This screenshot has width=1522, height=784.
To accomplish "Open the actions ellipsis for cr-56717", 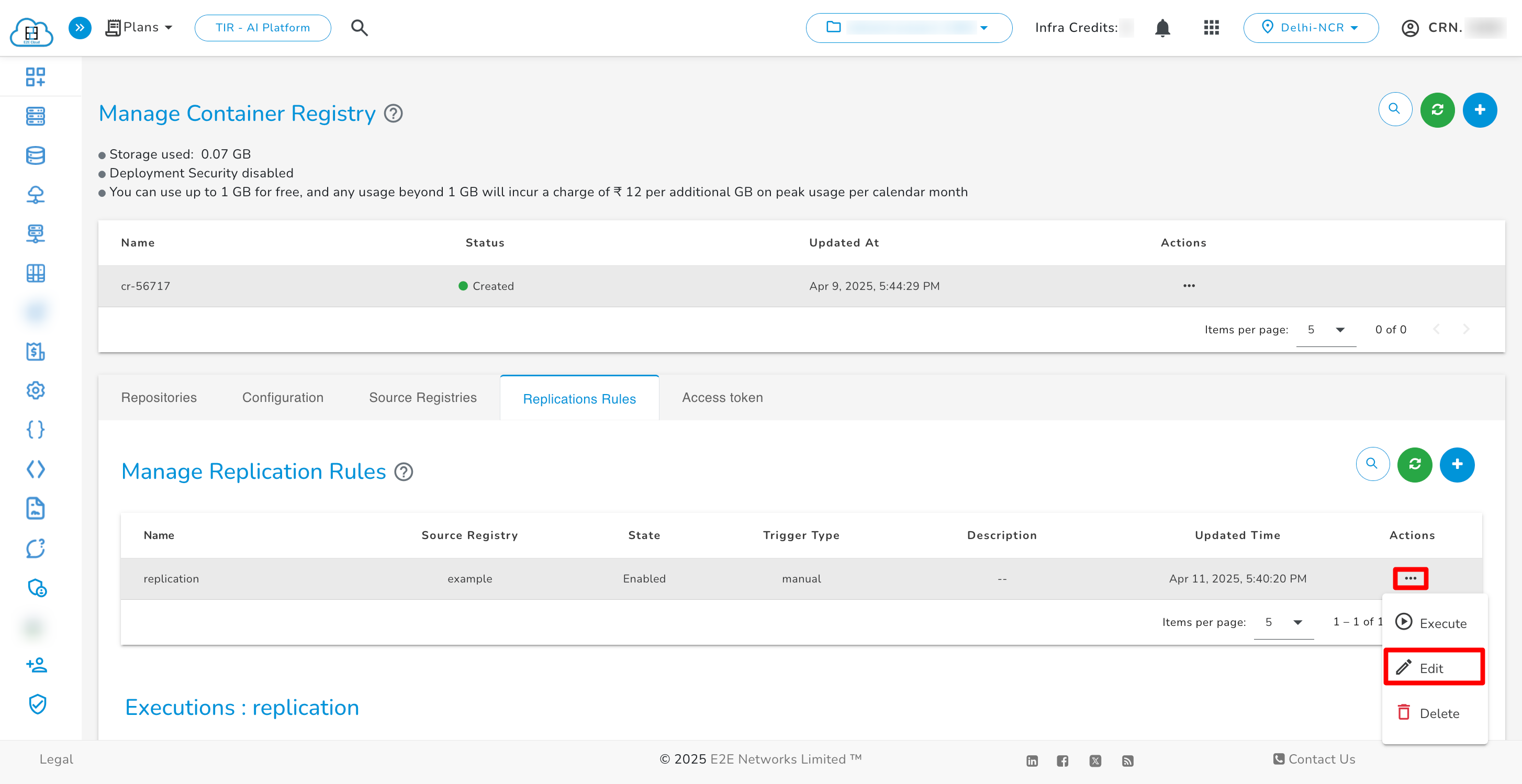I will pyautogui.click(x=1189, y=285).
